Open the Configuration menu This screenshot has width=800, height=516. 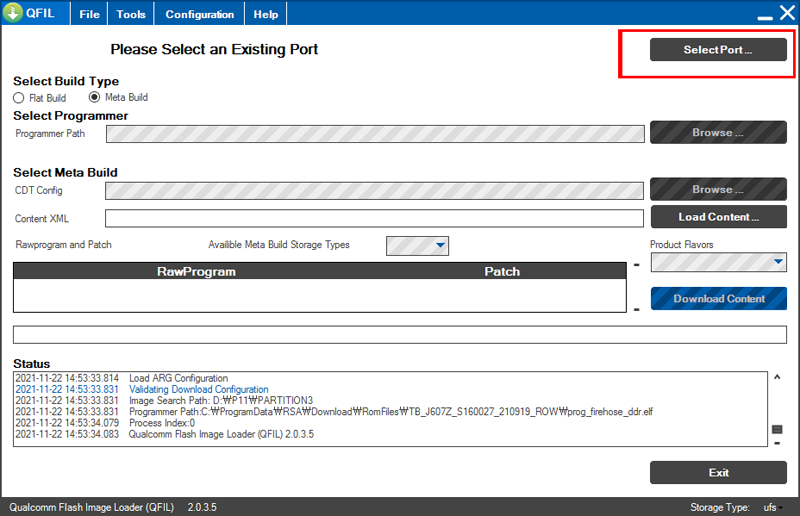pyautogui.click(x=199, y=14)
